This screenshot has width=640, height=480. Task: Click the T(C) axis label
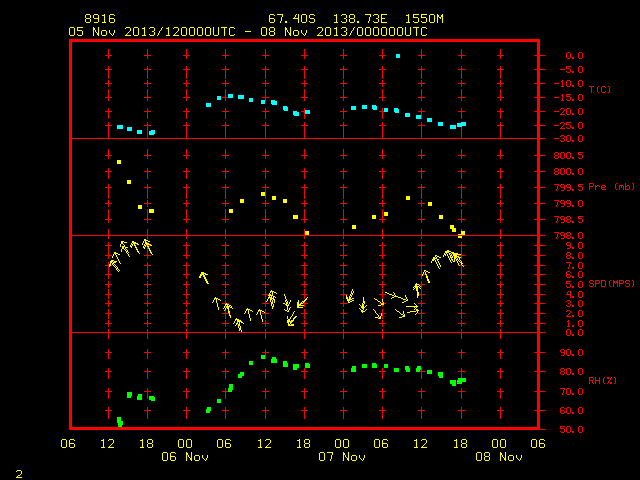coord(600,89)
